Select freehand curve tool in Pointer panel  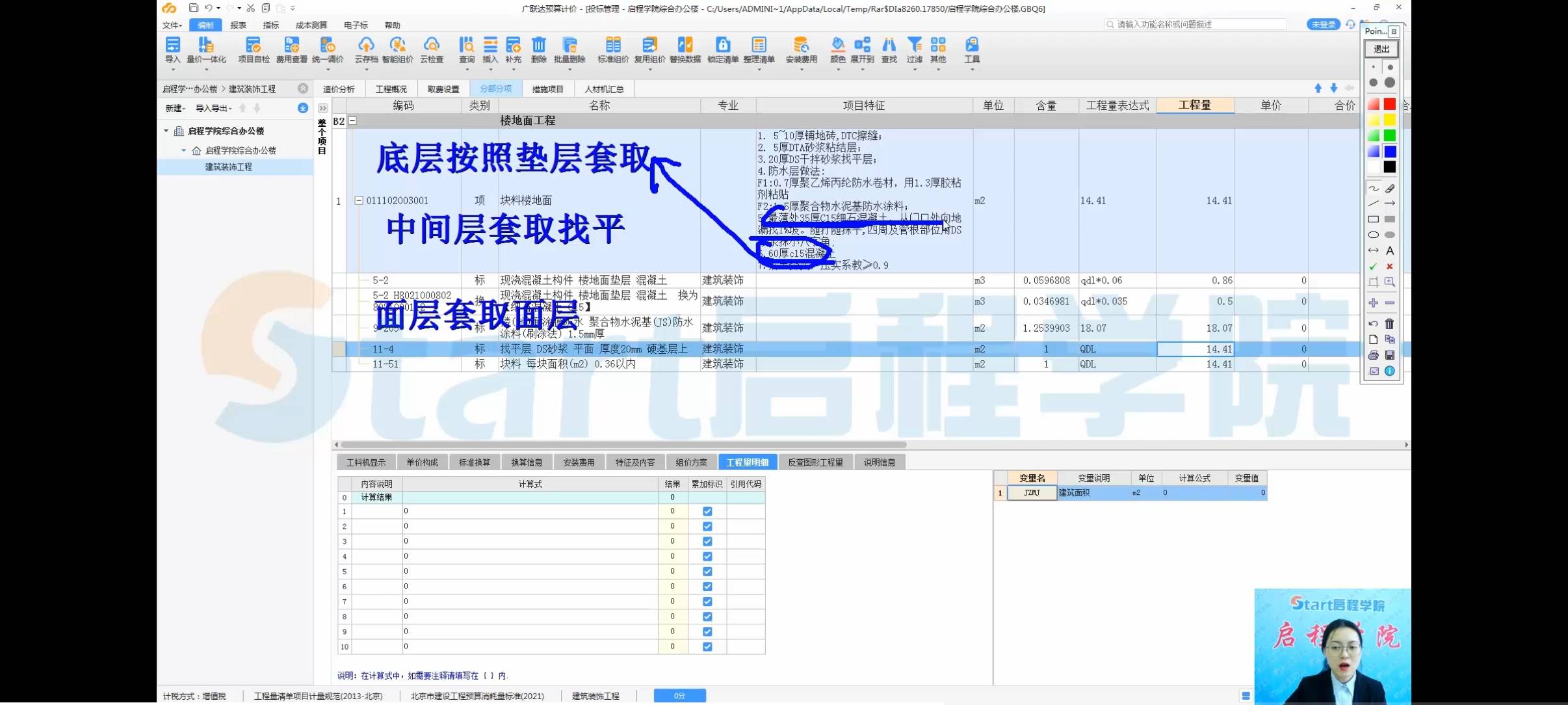pyautogui.click(x=1373, y=189)
